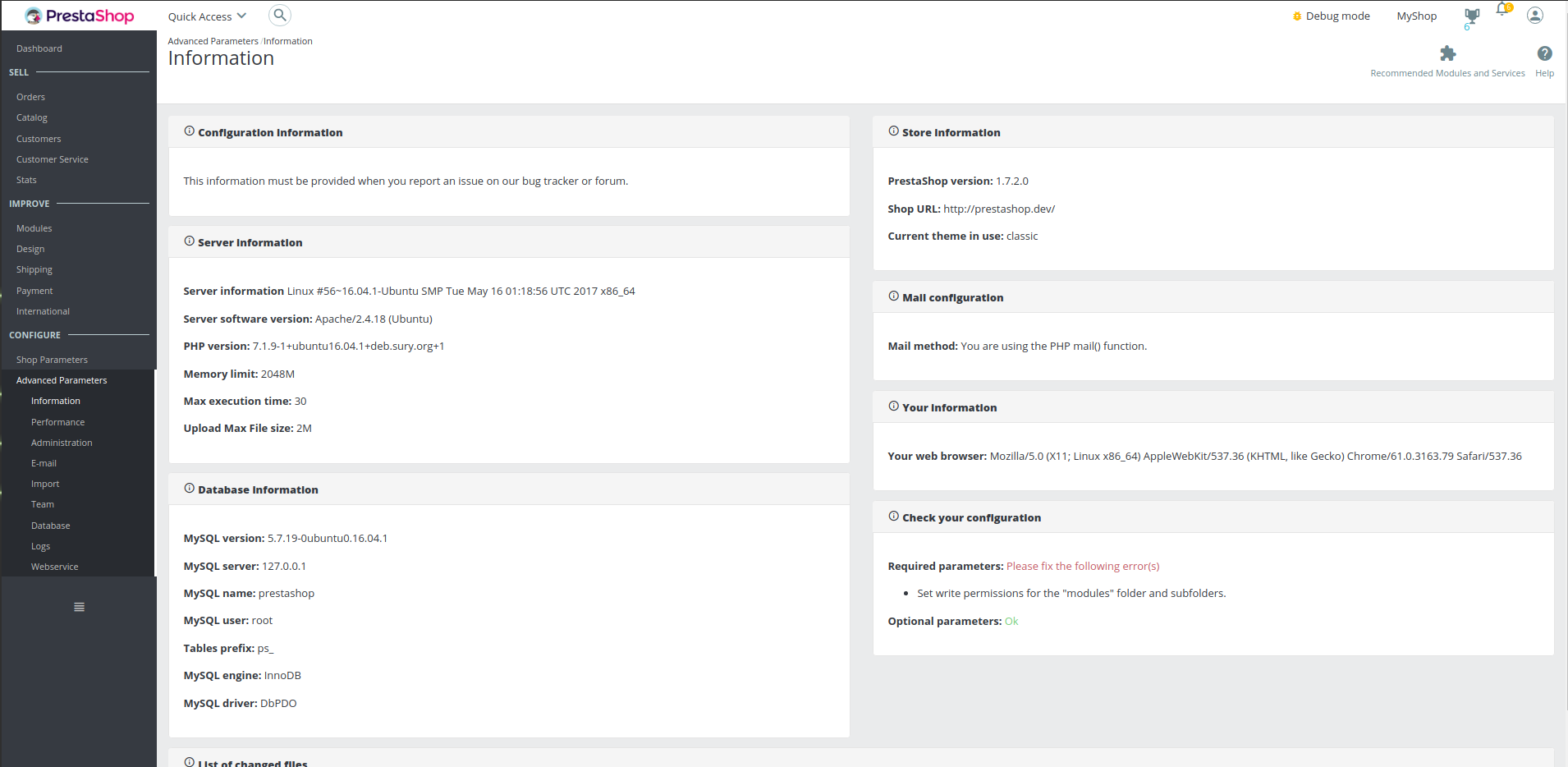Click the Server Information info icon
This screenshot has height=767, width=1568.
(190, 241)
